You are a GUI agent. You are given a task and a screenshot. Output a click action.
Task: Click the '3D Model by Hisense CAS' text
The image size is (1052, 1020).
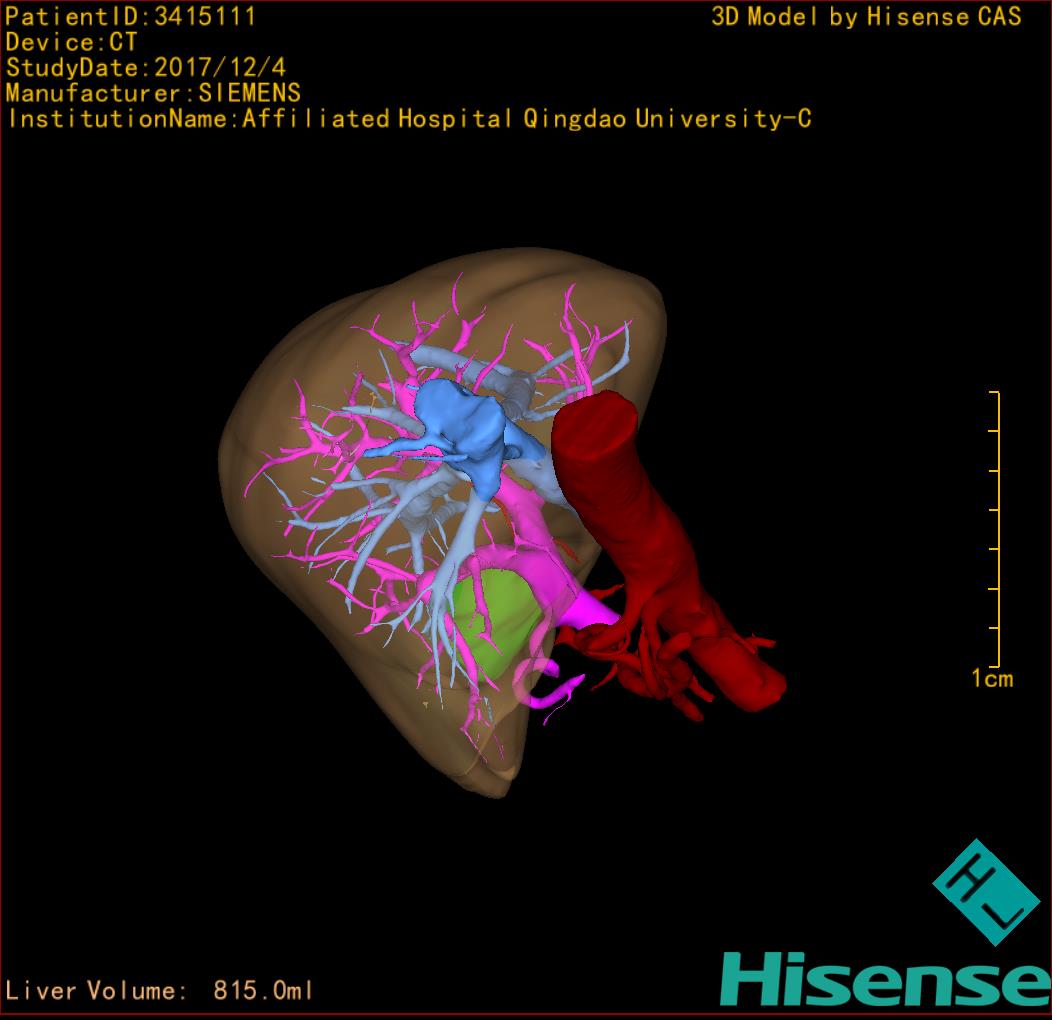coord(866,17)
